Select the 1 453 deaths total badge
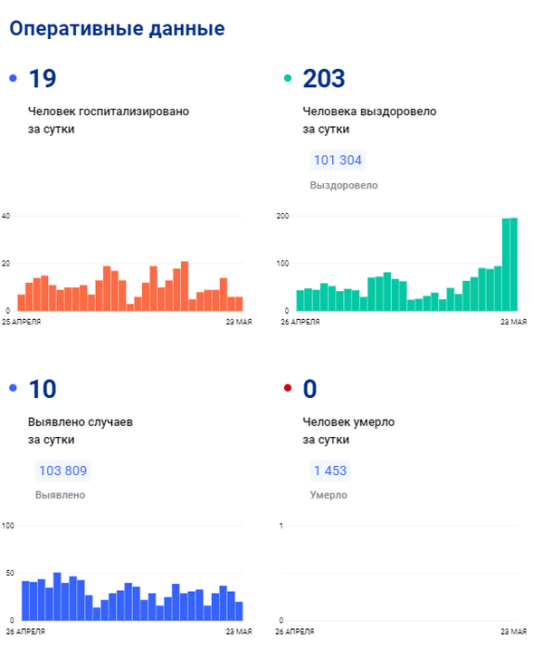This screenshot has height=650, width=543. pos(330,471)
